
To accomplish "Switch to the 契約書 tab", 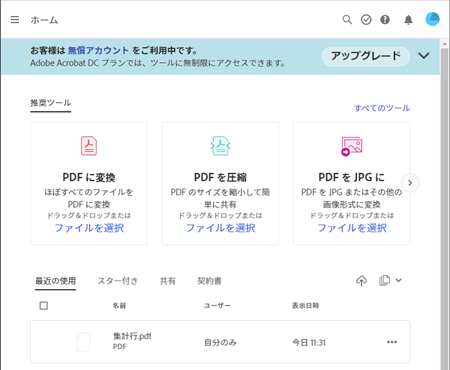I will (x=209, y=281).
